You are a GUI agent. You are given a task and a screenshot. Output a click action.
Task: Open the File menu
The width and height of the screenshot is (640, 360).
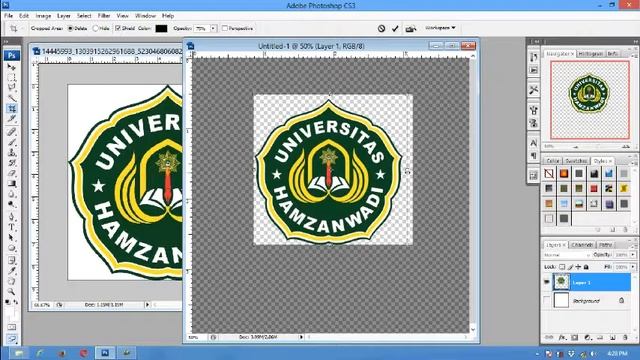9,16
